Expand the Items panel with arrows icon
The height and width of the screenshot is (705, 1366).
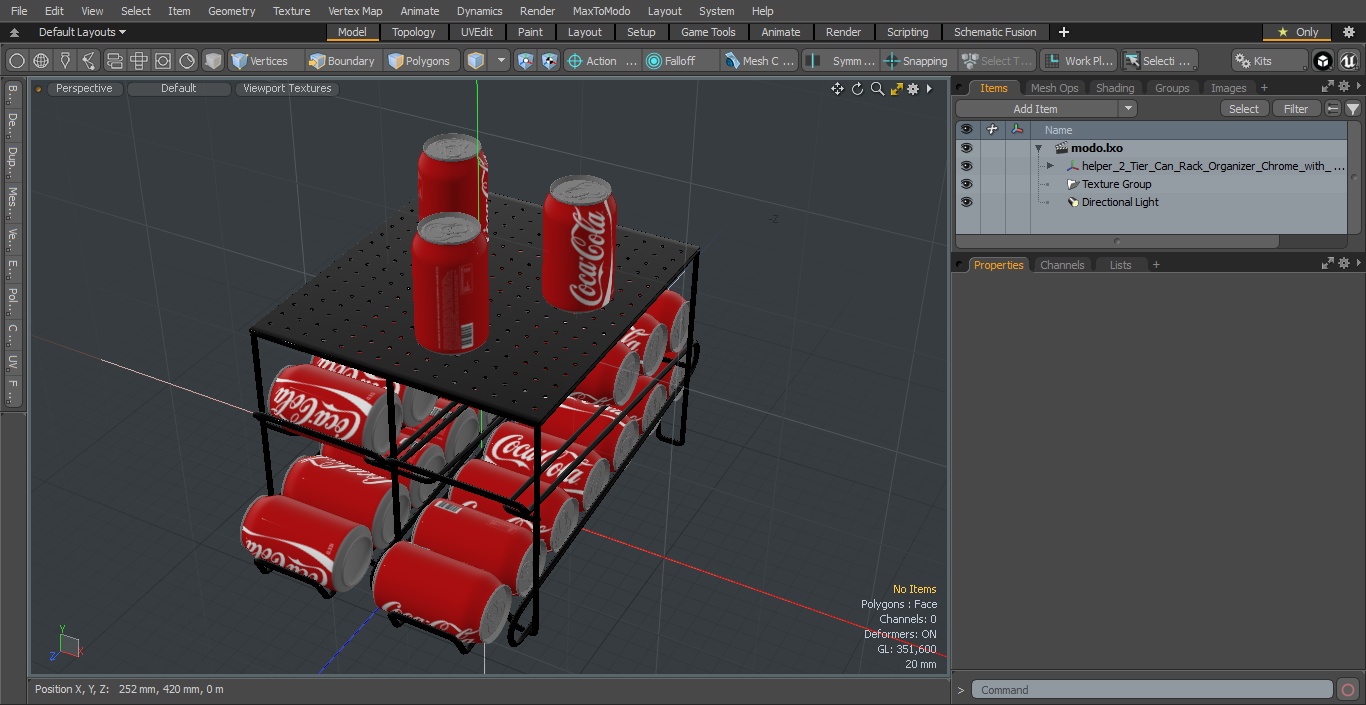pos(1328,88)
